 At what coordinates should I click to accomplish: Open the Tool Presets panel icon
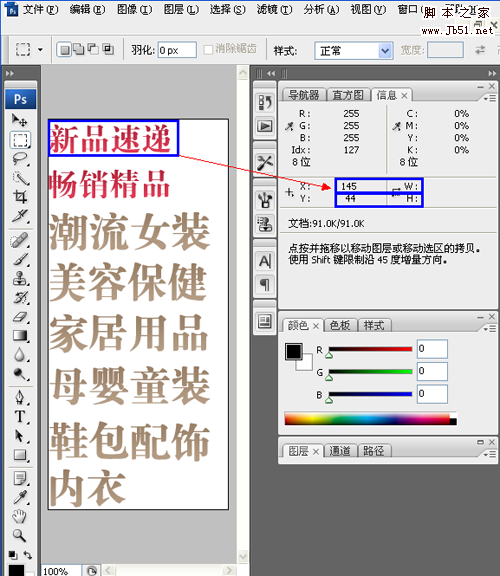coord(265,162)
